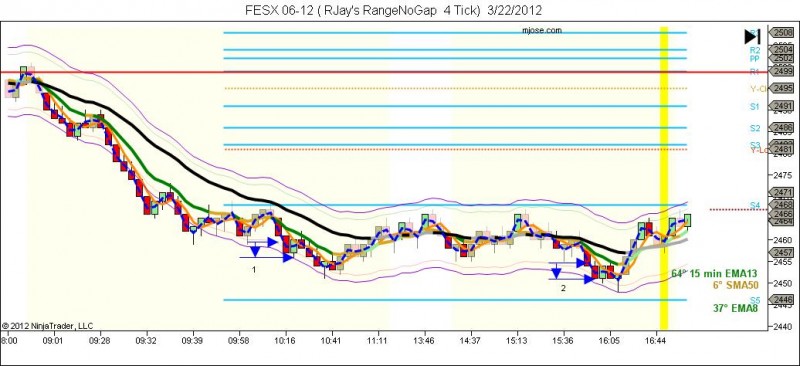800x366 pixels.
Task: Click the S5 pivot label
Action: click(x=755, y=300)
